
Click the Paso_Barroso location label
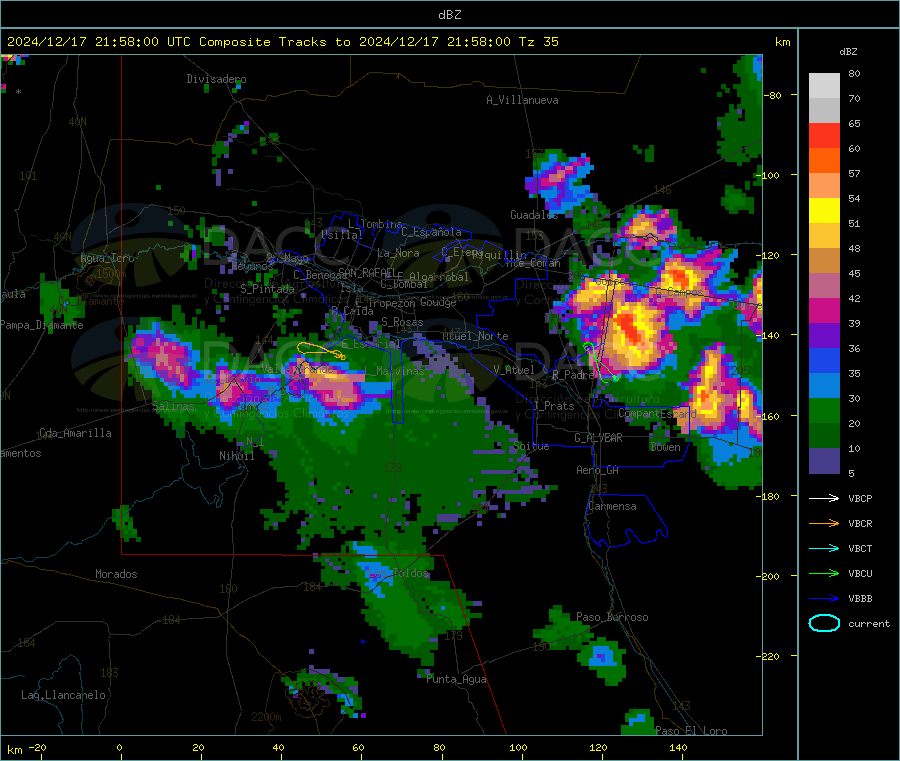612,617
